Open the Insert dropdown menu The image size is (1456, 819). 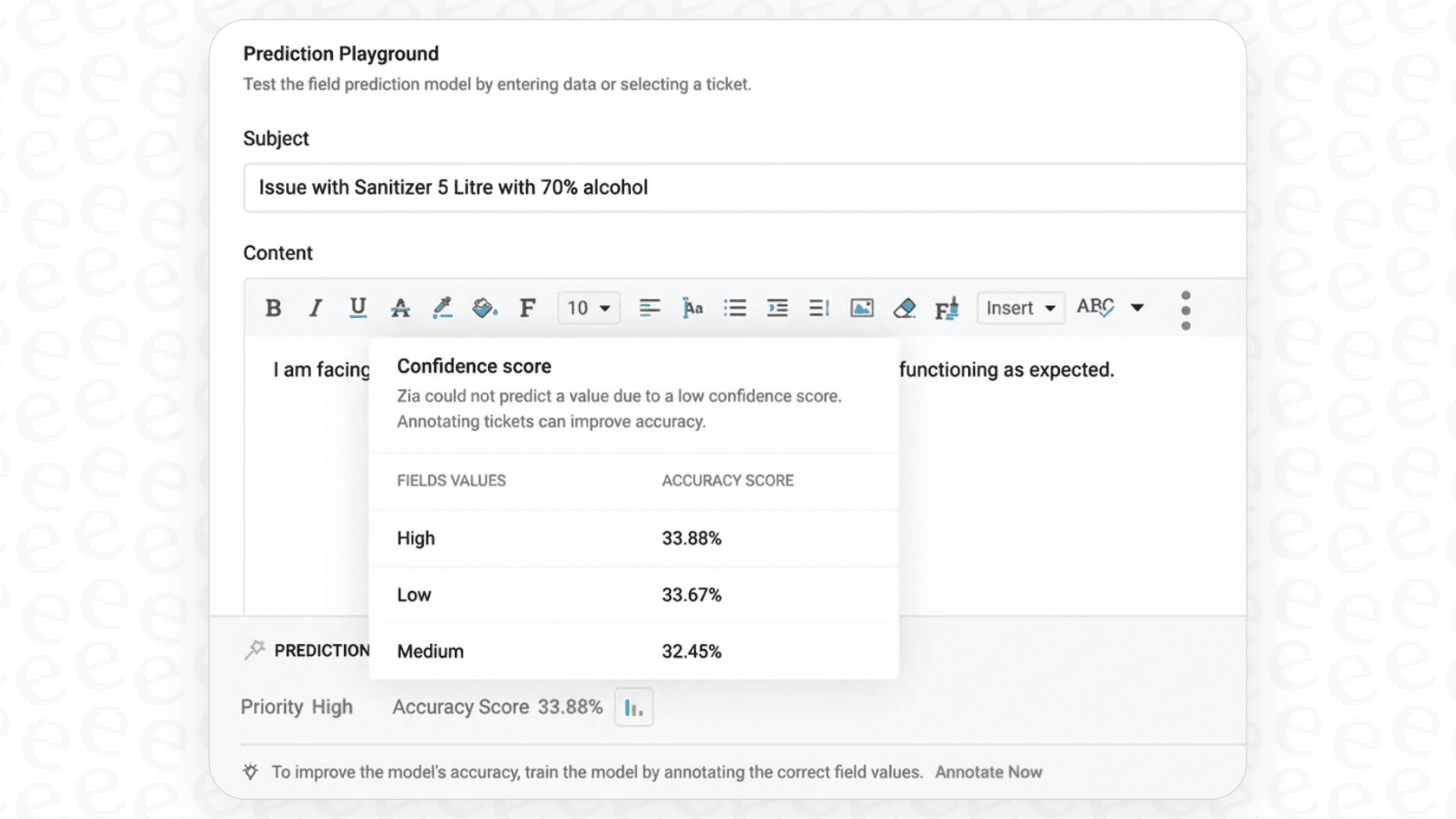pyautogui.click(x=1020, y=308)
